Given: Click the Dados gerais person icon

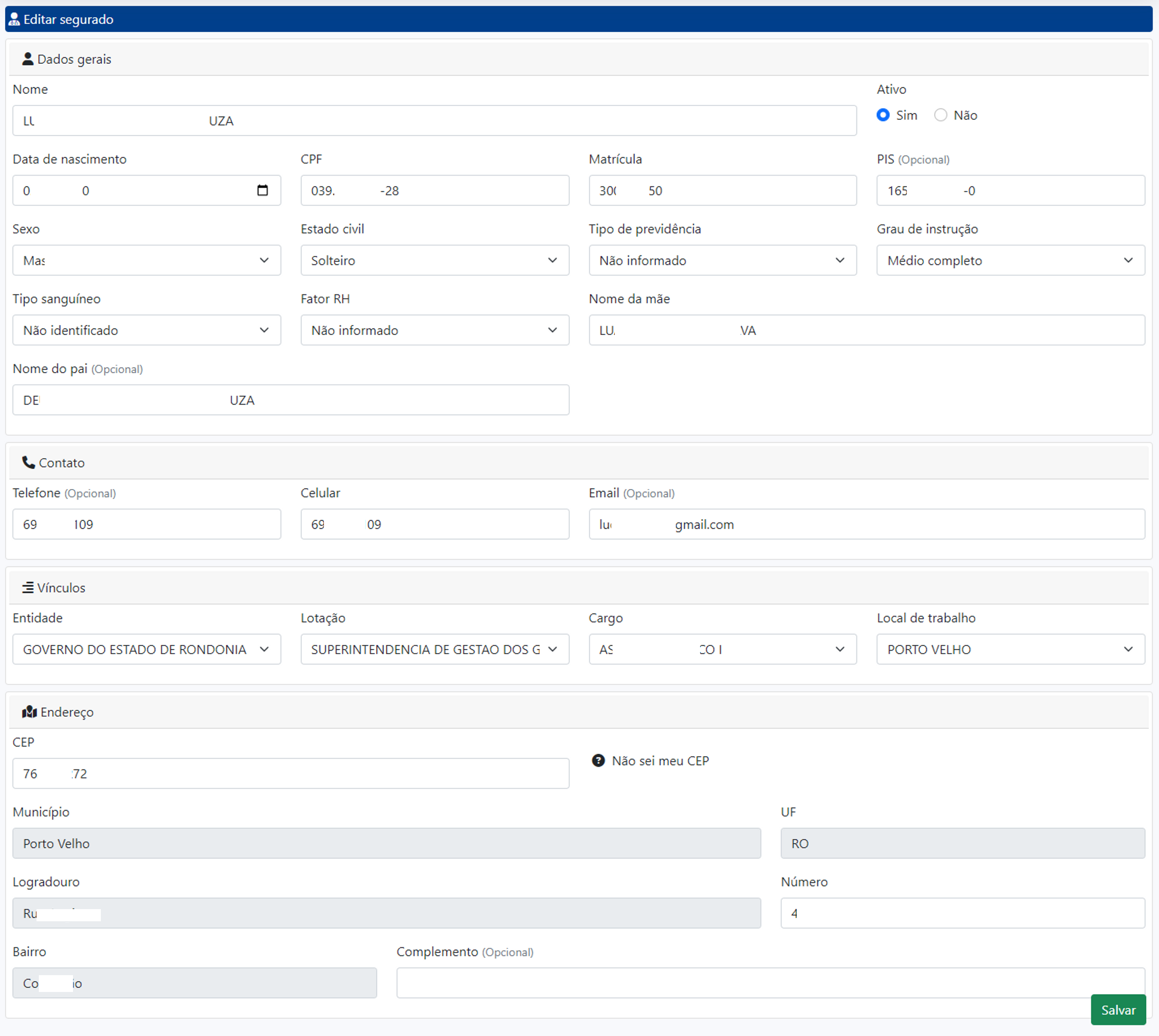Looking at the screenshot, I should pyautogui.click(x=27, y=59).
